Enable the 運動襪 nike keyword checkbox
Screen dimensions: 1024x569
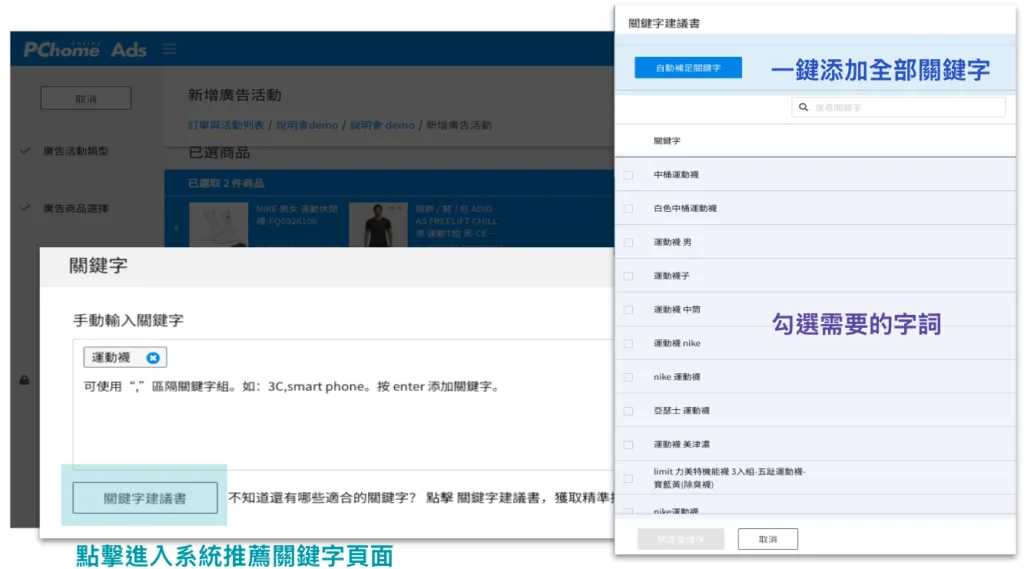[x=628, y=343]
